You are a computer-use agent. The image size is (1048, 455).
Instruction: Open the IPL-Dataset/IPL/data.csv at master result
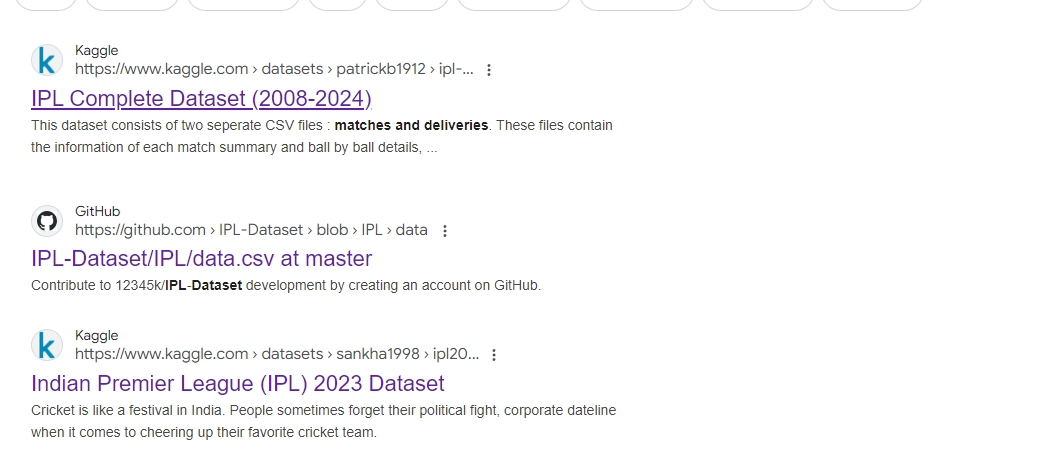click(x=201, y=259)
